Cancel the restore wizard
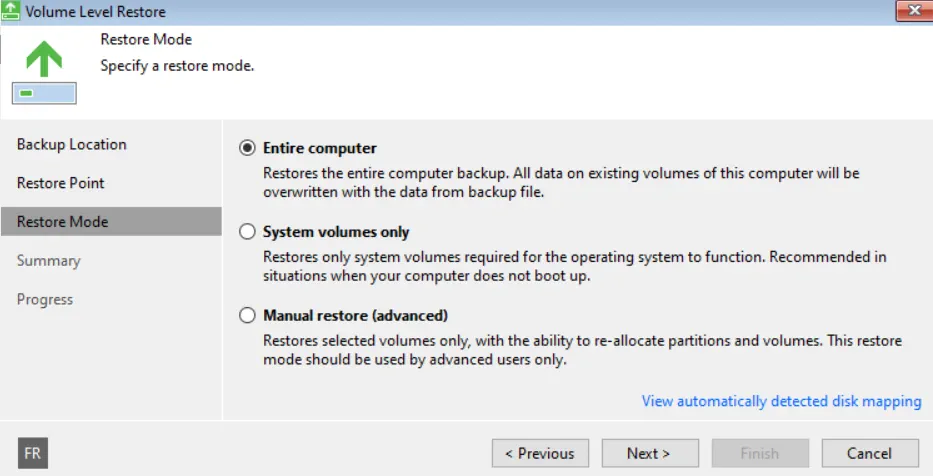933x476 pixels. pos(870,453)
